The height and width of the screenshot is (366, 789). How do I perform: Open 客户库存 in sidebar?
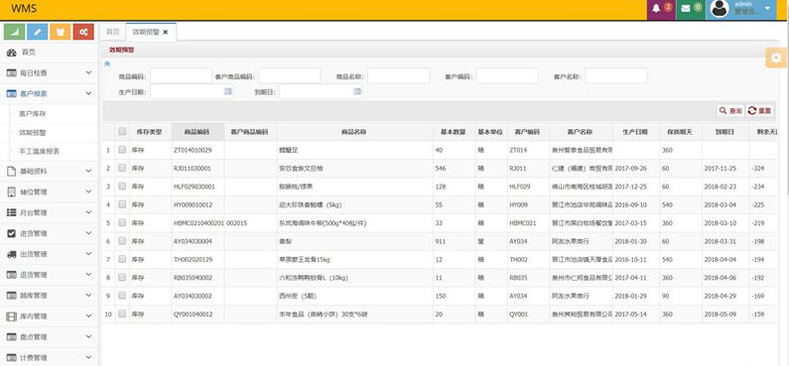(33, 114)
